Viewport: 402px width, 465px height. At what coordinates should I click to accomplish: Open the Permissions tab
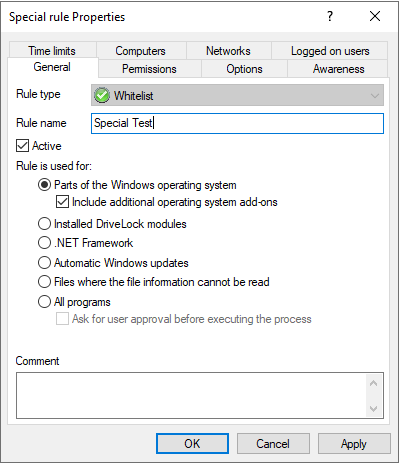[149, 69]
